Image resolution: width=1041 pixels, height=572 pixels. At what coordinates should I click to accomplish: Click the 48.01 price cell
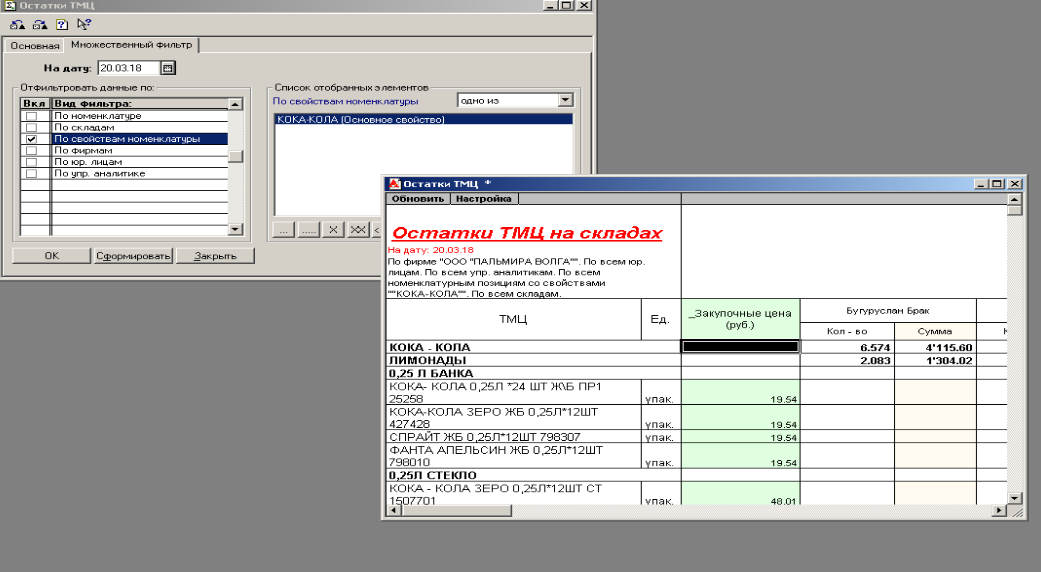[740, 493]
